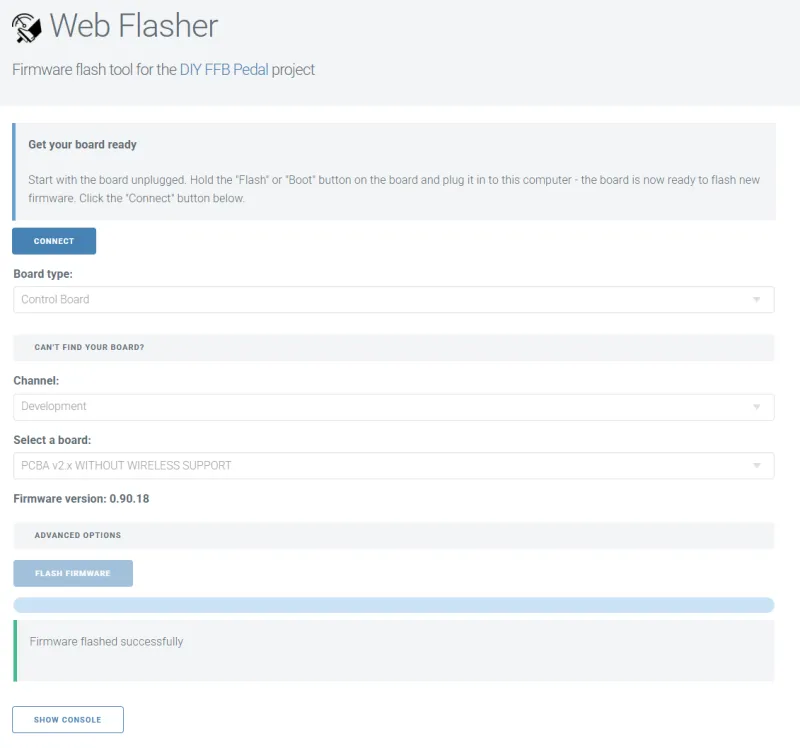This screenshot has width=800, height=748.
Task: Click the Connect button
Action: click(54, 241)
